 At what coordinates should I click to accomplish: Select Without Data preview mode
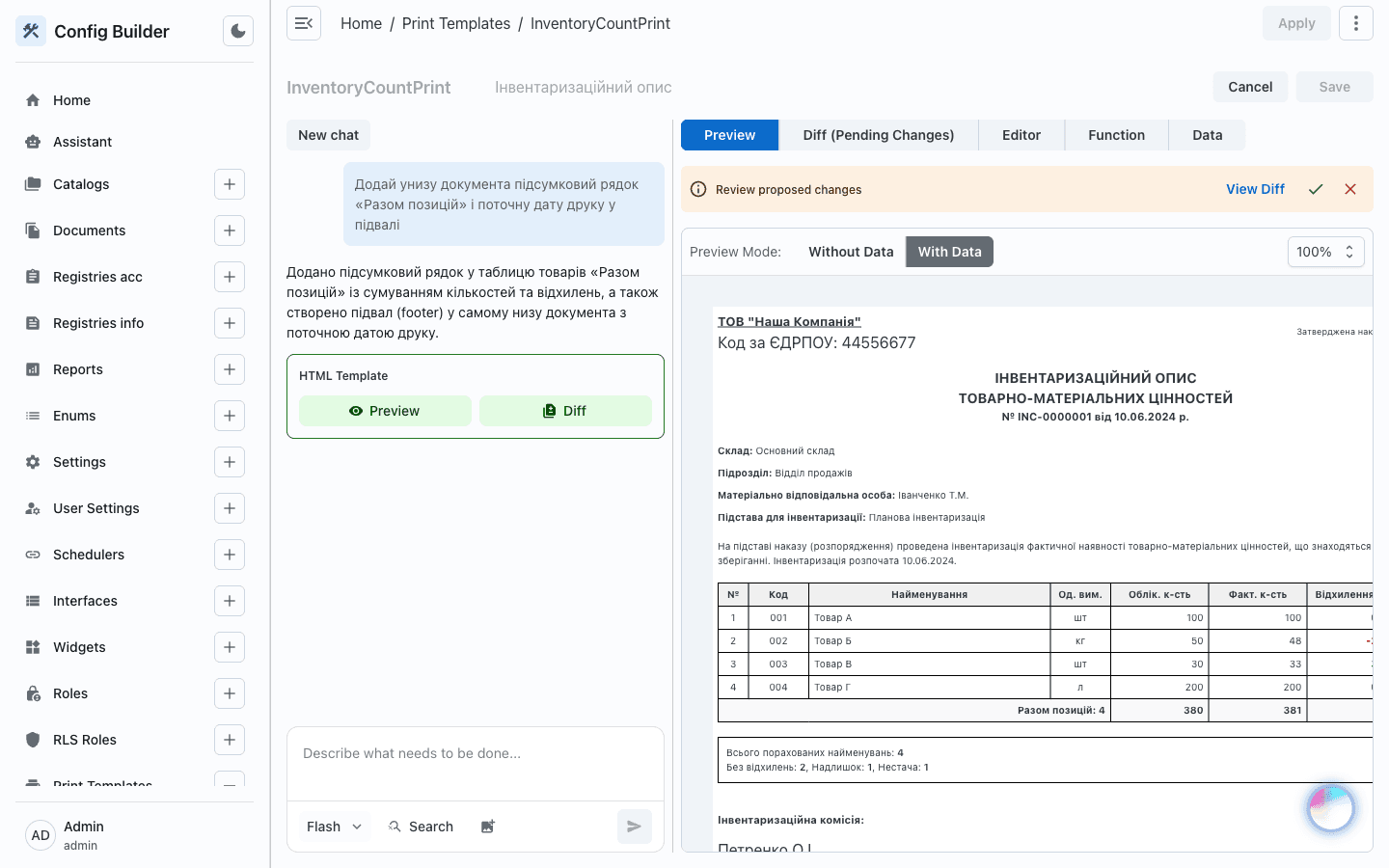[x=851, y=252]
